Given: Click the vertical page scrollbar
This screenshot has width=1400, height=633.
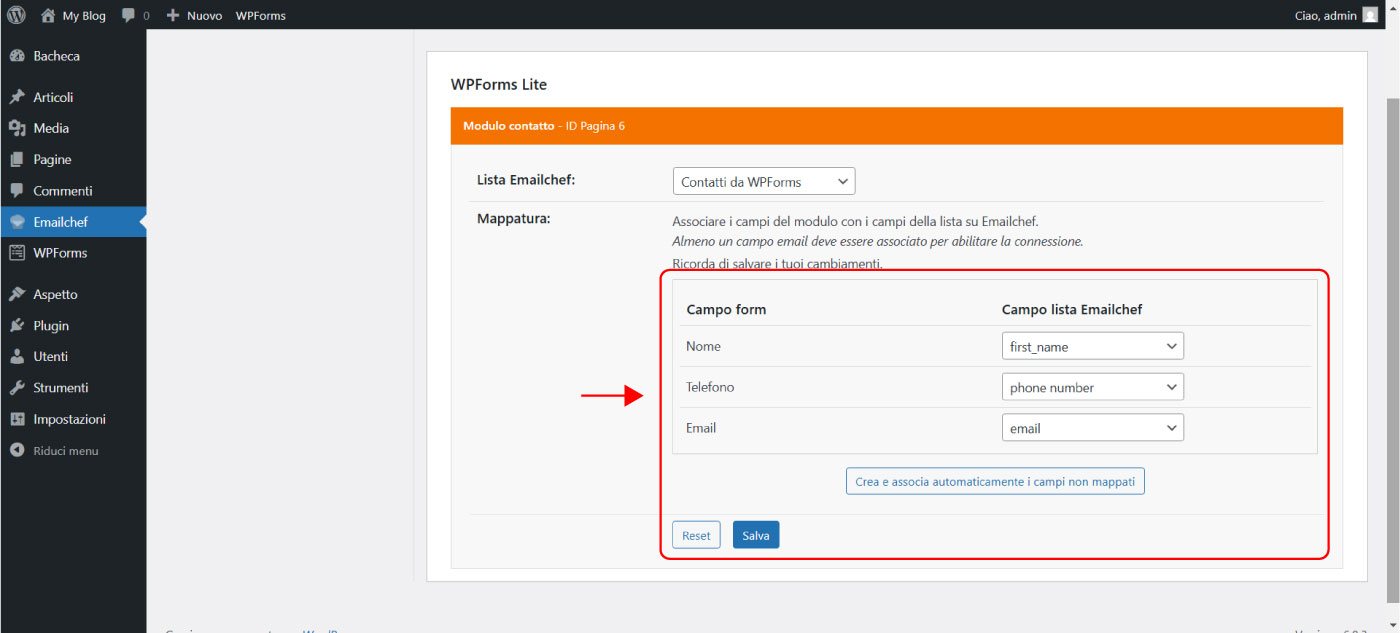Looking at the screenshot, I should (1392, 300).
